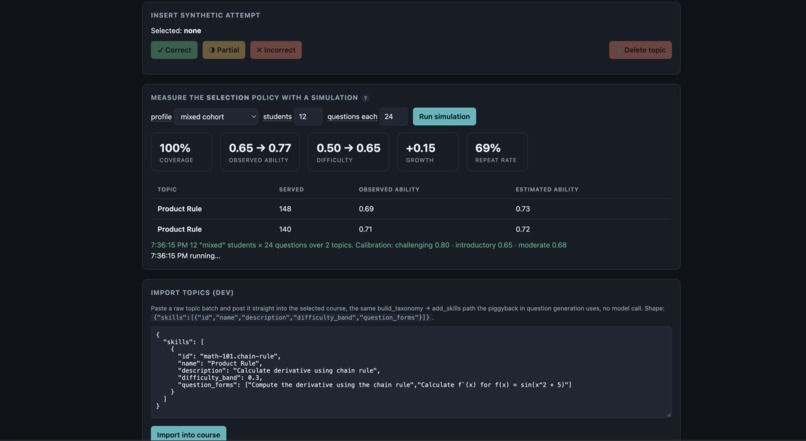Screen dimensions: 806x441
Task: Click observed ability value 0.69
Action: click(x=366, y=209)
